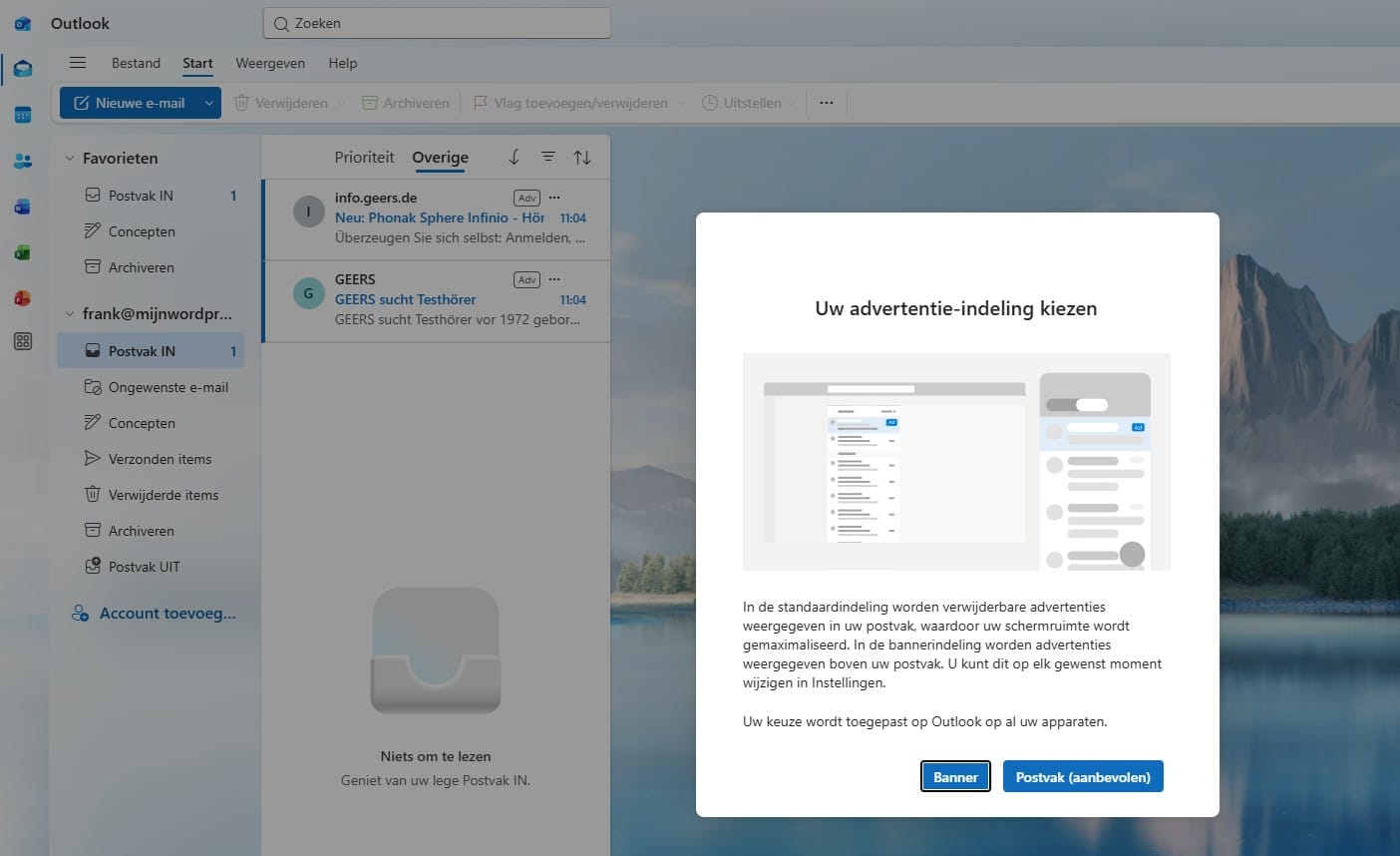
Task: Click the Archiveren toolbar button
Action: click(x=405, y=103)
